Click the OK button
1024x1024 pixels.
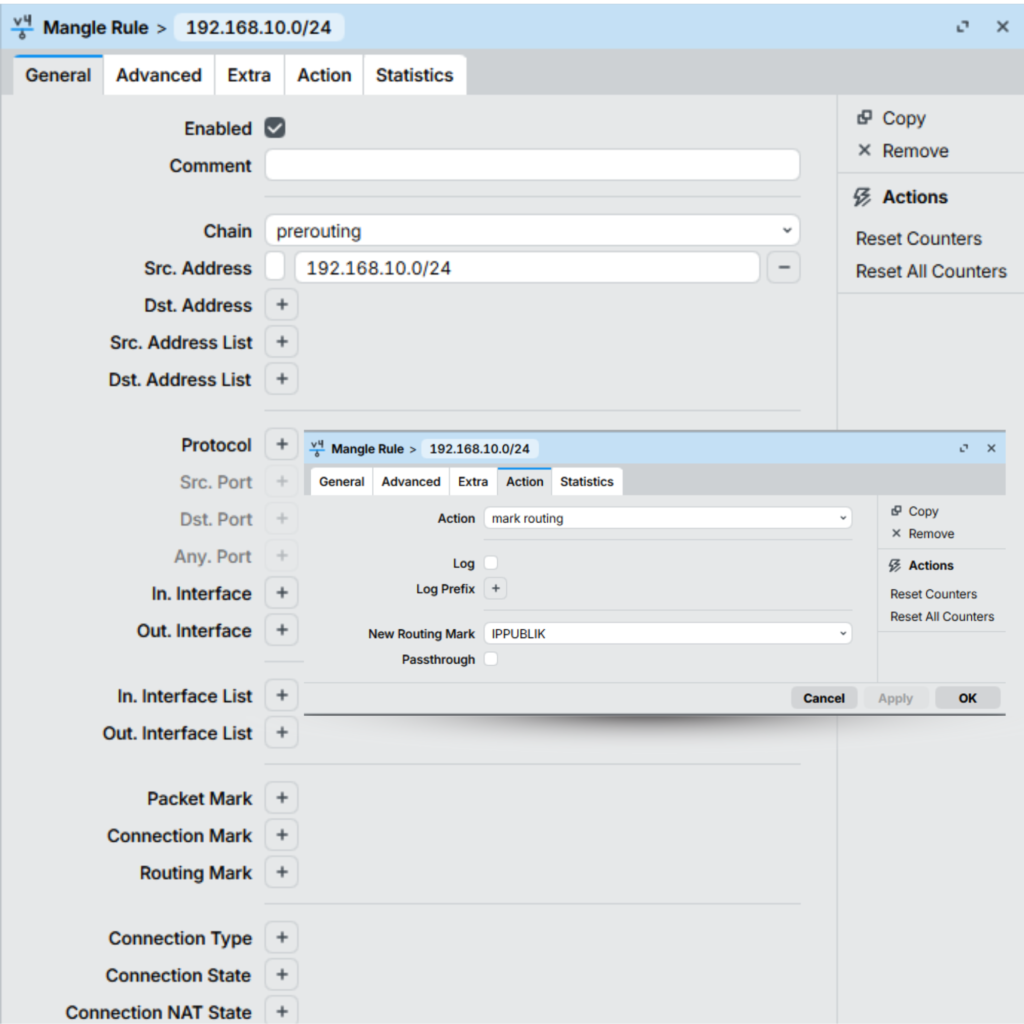point(966,697)
